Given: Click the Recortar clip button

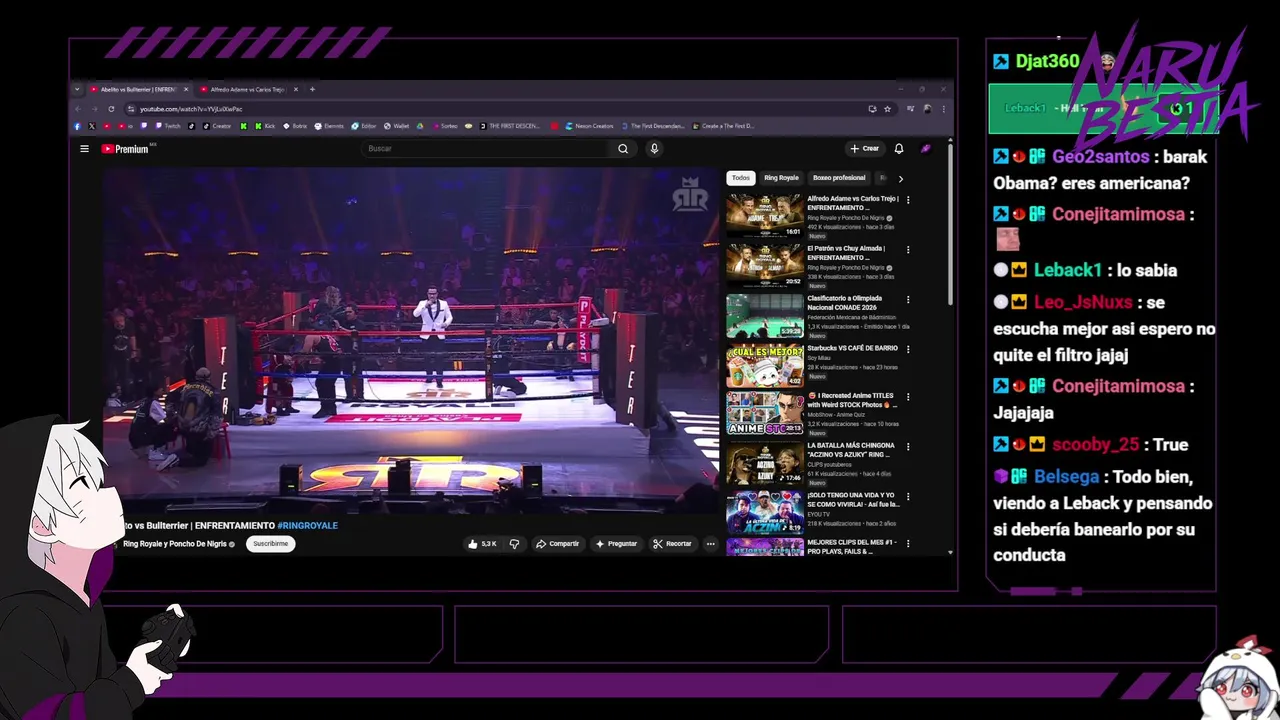Looking at the screenshot, I should (x=672, y=544).
